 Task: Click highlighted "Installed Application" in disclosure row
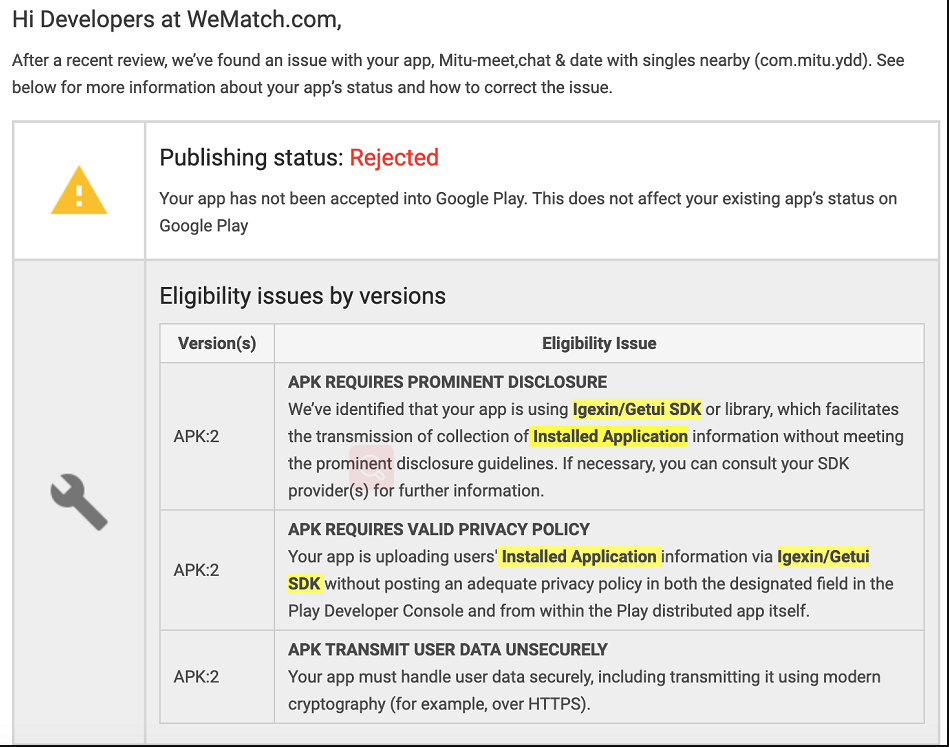pos(609,436)
